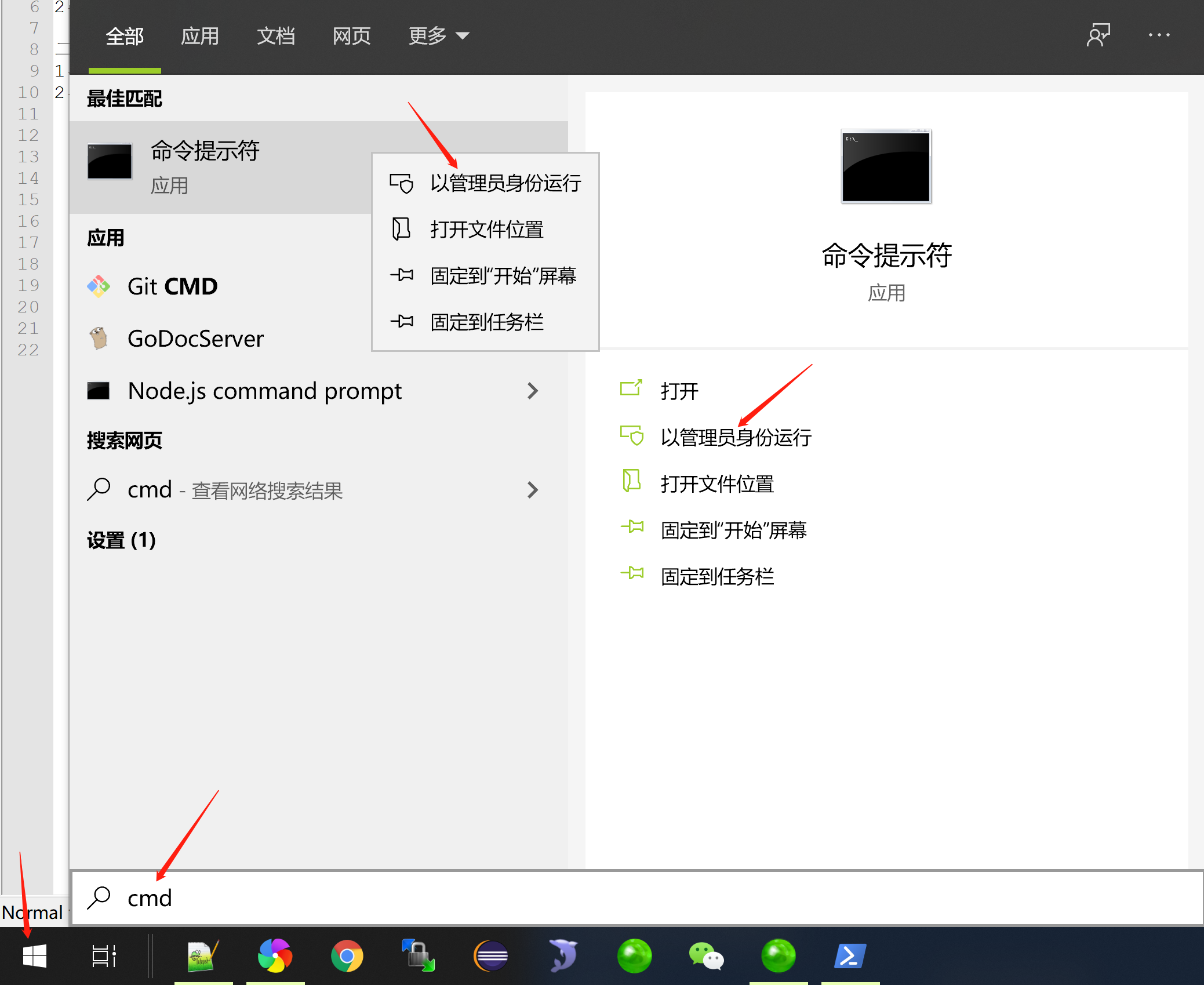This screenshot has height=985, width=1204.
Task: Expand the 更多 dropdown
Action: click(439, 36)
